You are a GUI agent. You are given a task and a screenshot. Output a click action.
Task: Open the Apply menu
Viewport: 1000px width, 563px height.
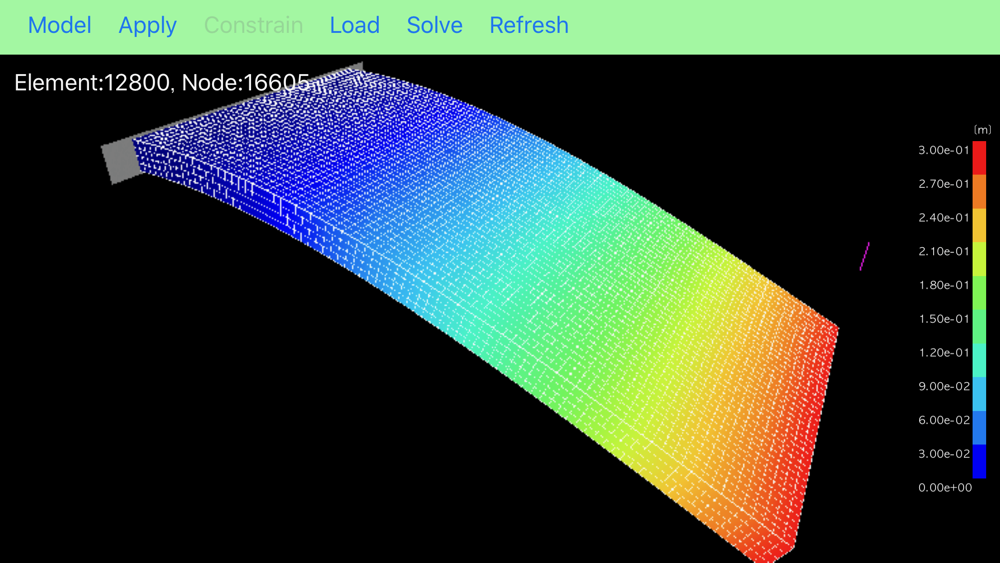tap(147, 26)
